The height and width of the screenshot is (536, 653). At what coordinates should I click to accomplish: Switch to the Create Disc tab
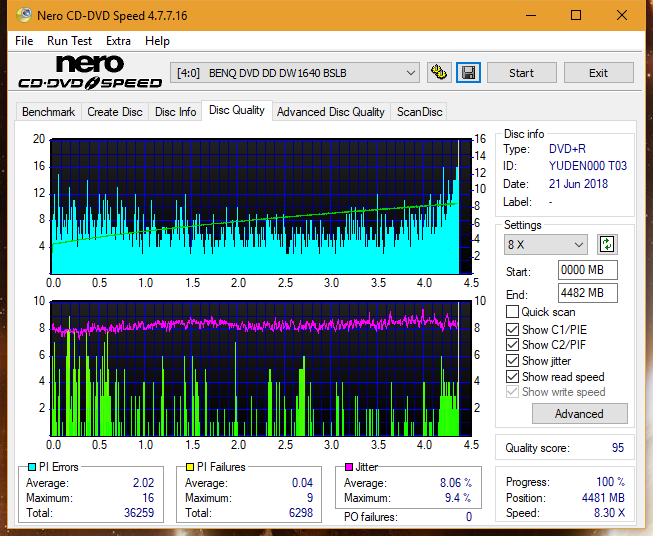pos(115,112)
